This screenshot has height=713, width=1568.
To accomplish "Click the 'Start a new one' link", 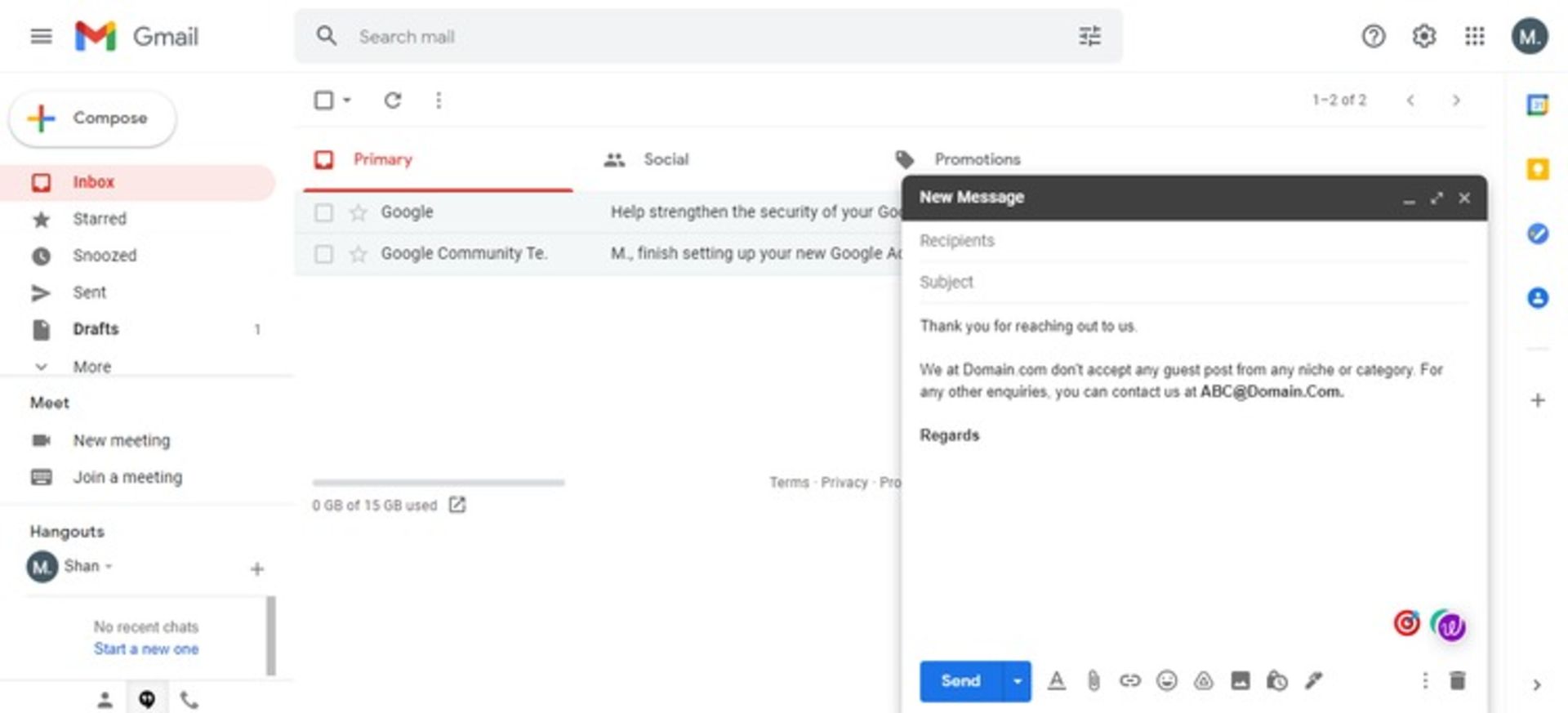I will 145,648.
